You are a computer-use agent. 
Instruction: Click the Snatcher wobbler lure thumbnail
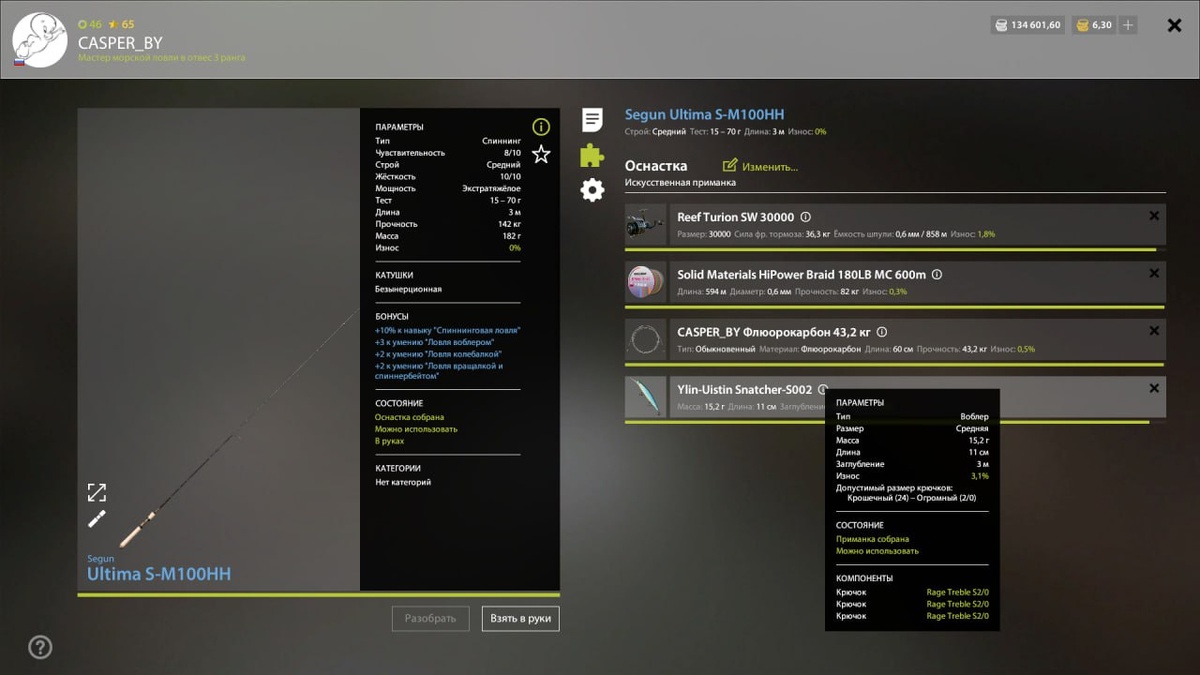pyautogui.click(x=646, y=397)
